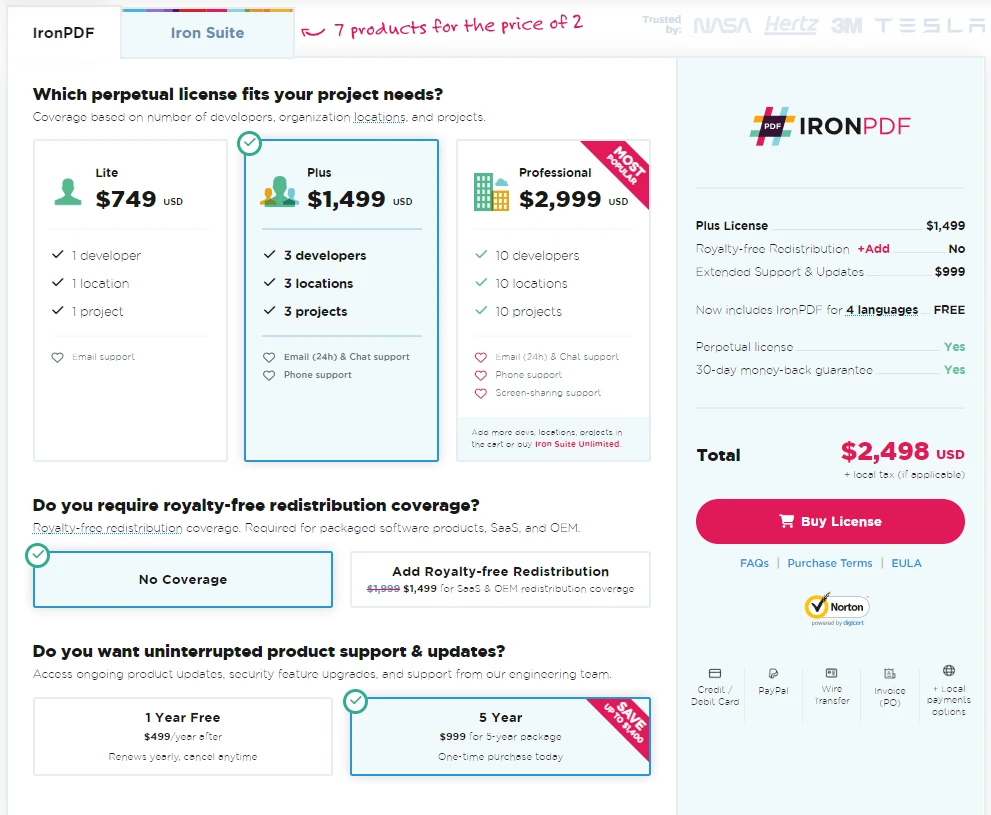This screenshot has height=815, width=991.
Task: Open the Iron Suite Unlimited link
Action: point(577,444)
